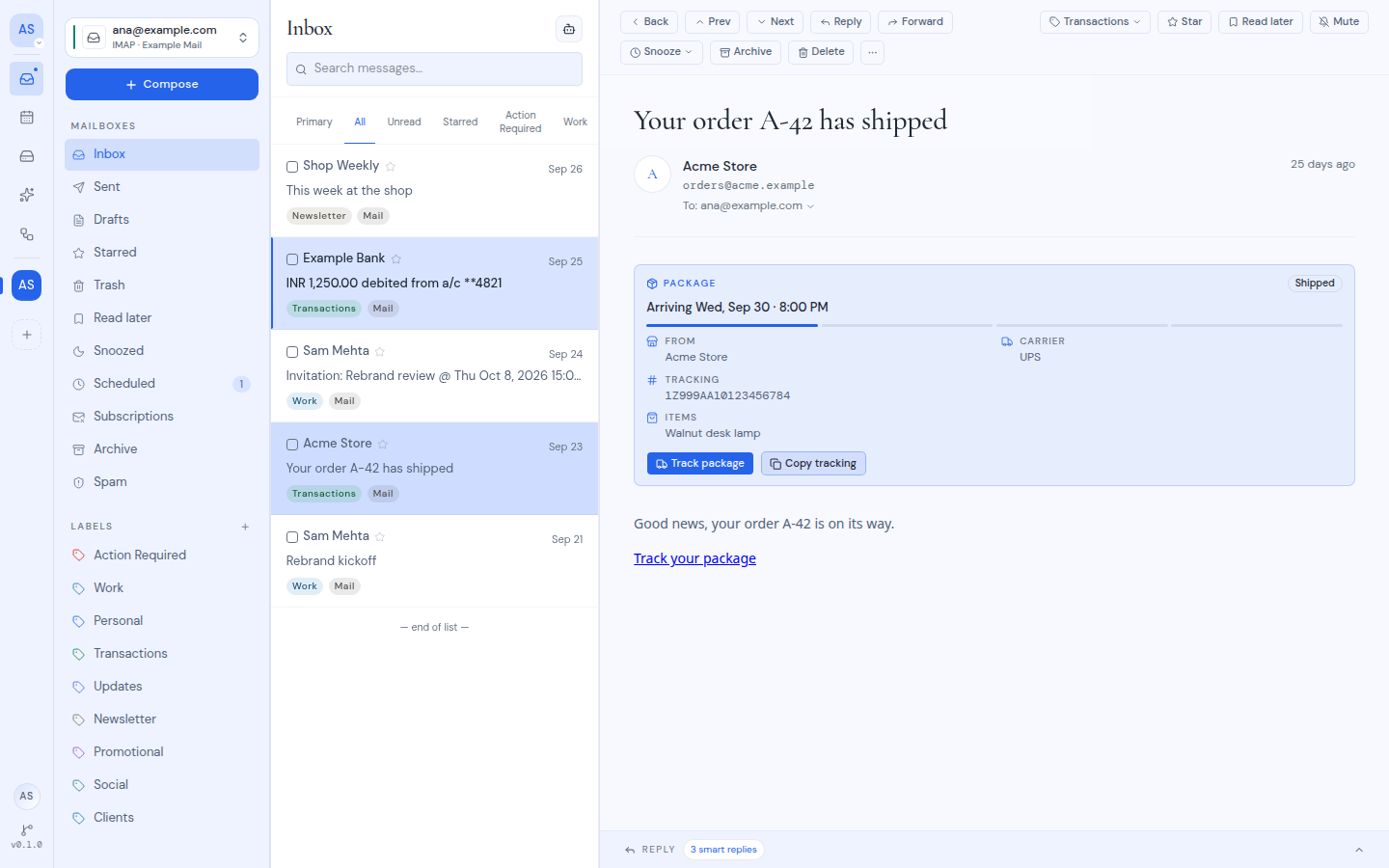Star the Shop Weekly message
The height and width of the screenshot is (868, 1389).
coord(391,167)
